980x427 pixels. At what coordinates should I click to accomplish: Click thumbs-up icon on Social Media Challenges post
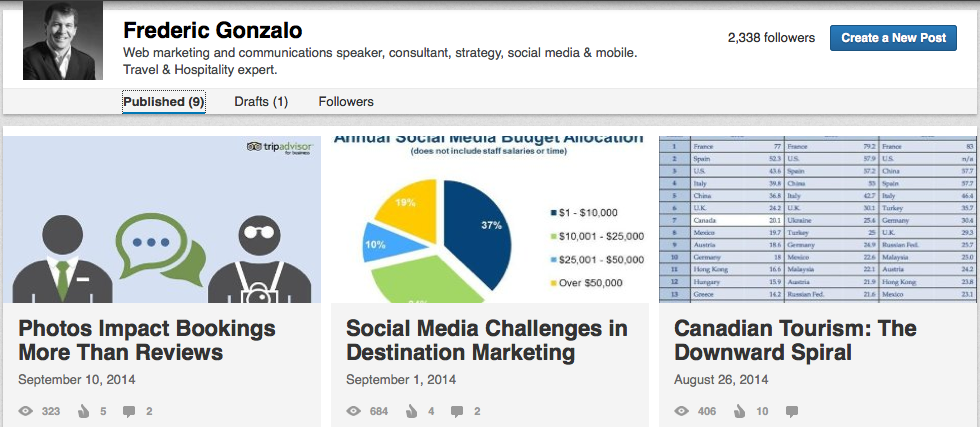pyautogui.click(x=411, y=411)
